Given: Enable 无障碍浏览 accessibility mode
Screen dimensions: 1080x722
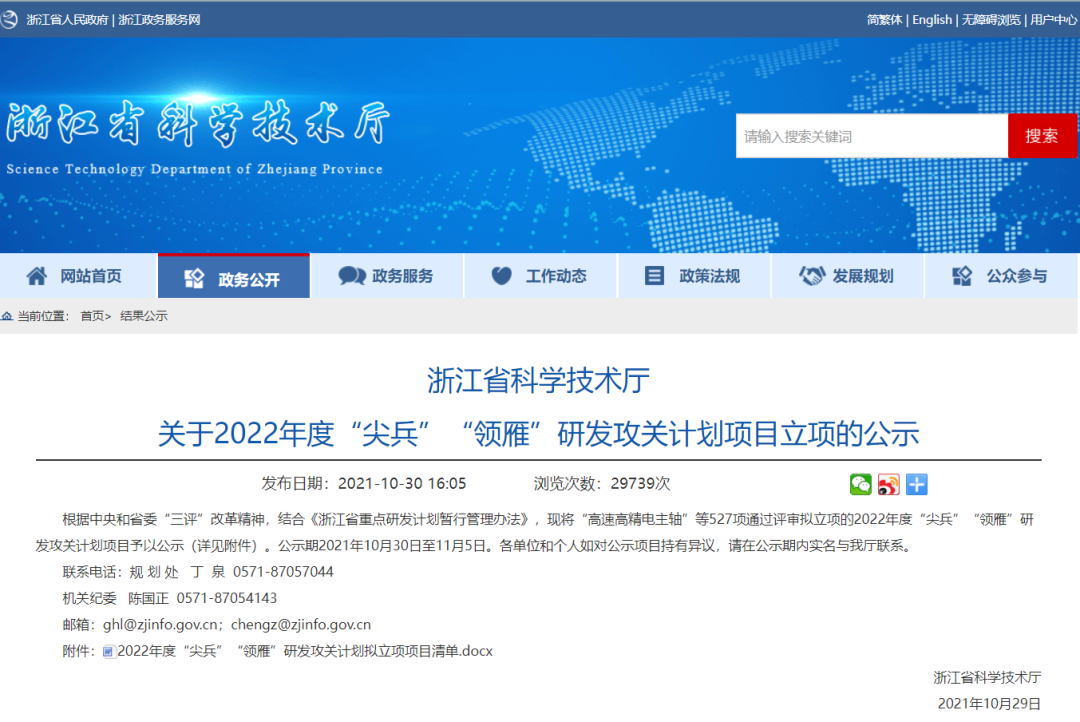Looking at the screenshot, I should coord(991,19).
